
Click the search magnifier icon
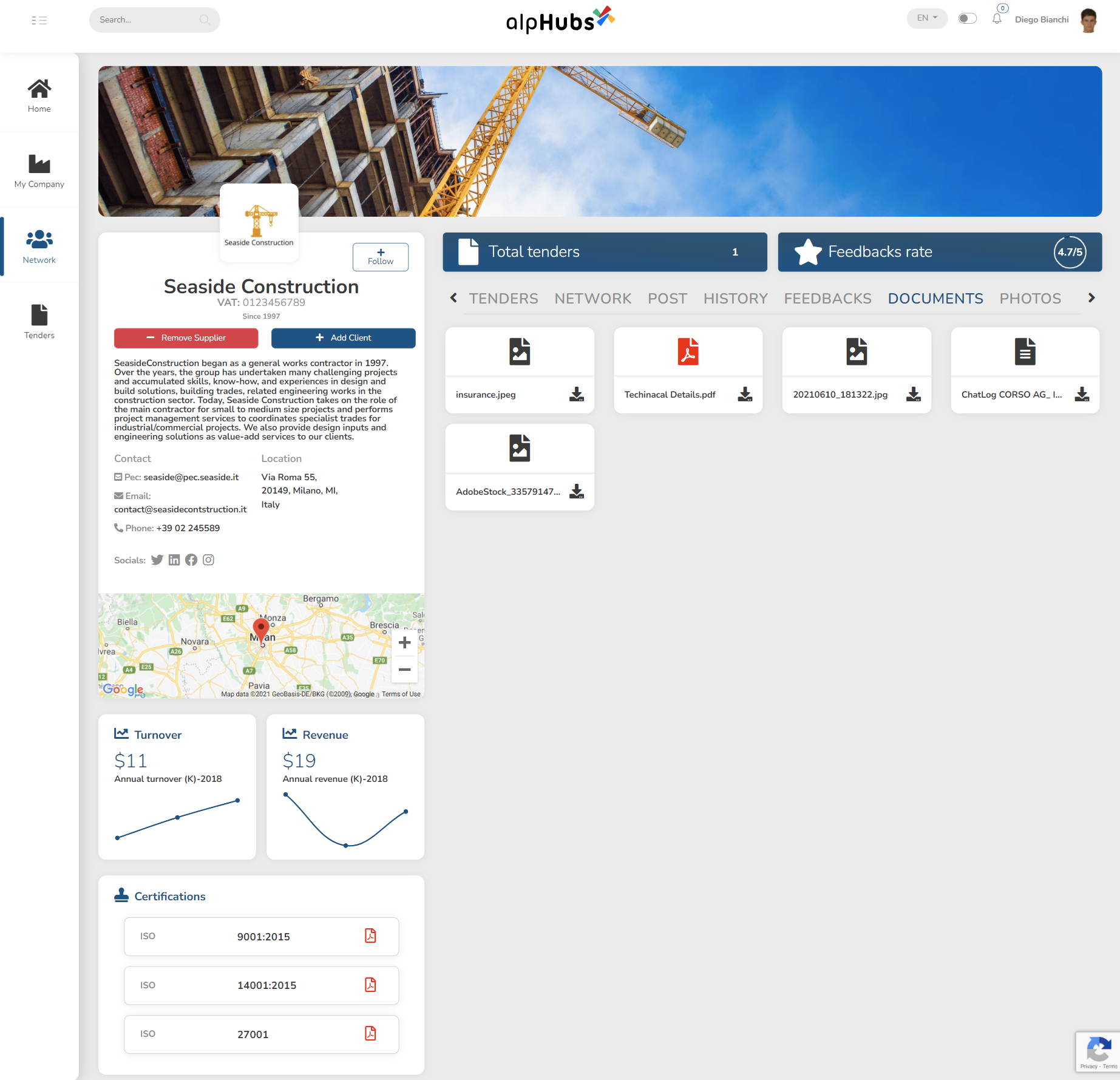[x=205, y=20]
